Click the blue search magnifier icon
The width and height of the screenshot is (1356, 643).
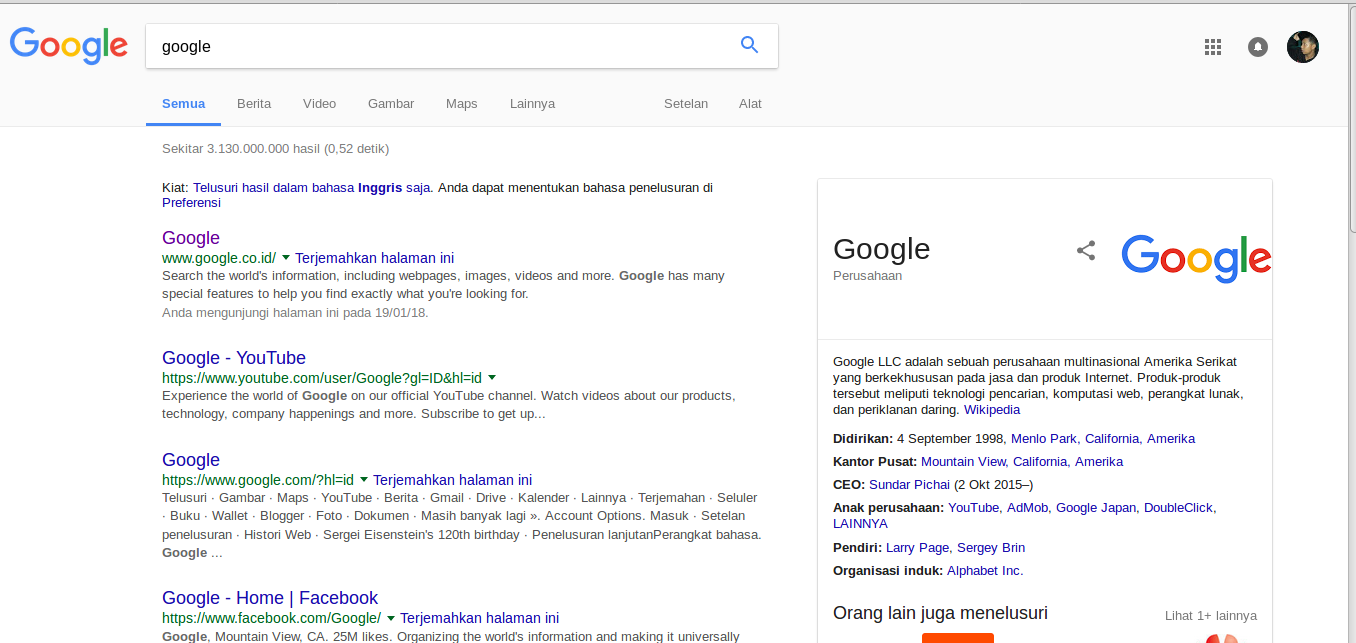[x=749, y=45]
